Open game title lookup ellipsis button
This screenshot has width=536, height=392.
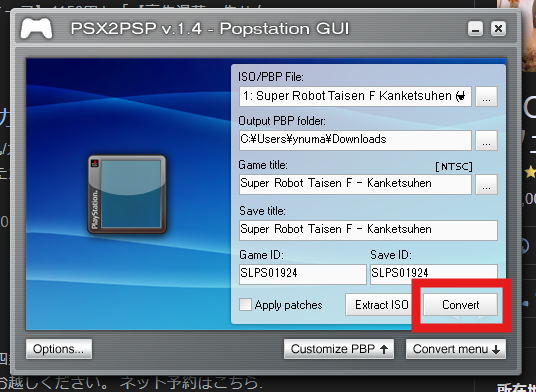486,185
